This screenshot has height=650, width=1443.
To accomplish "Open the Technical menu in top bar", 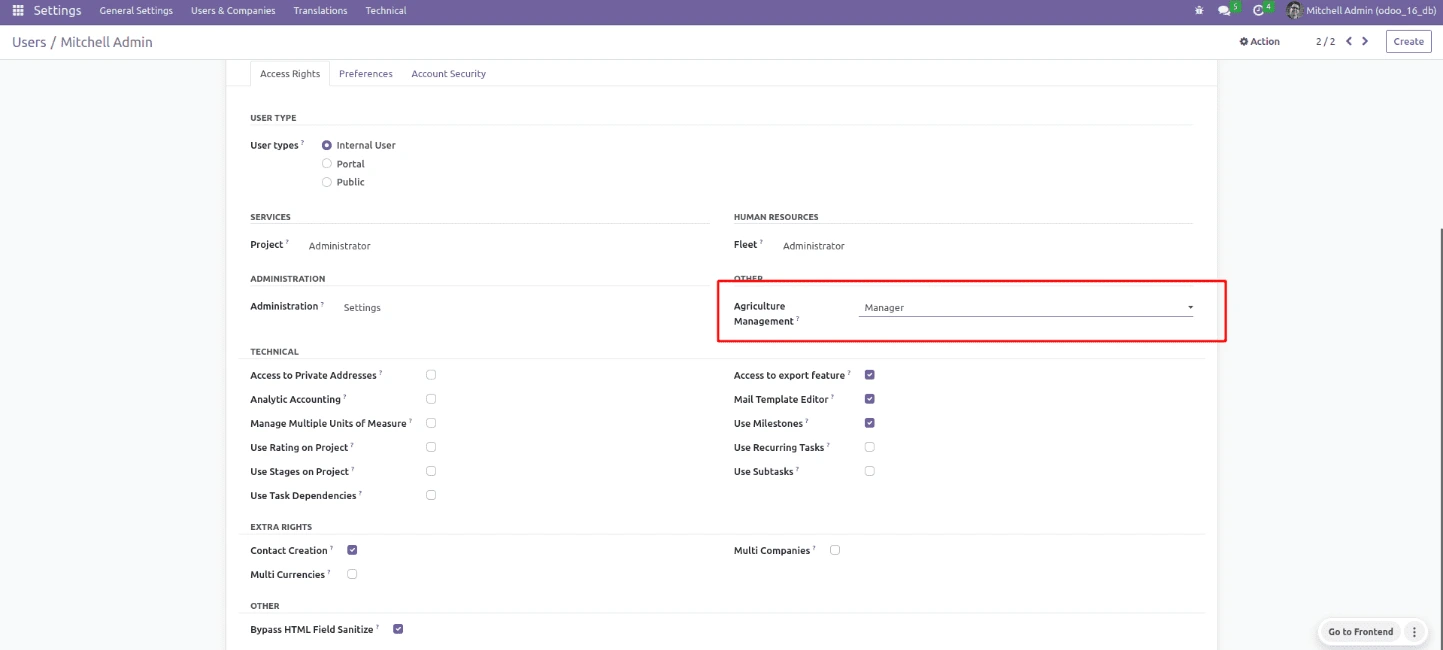I will pyautogui.click(x=386, y=11).
